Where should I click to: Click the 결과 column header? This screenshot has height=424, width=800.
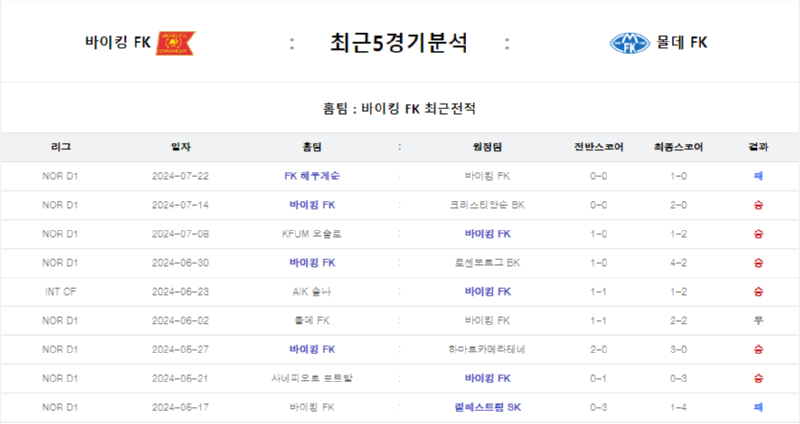pos(758,147)
